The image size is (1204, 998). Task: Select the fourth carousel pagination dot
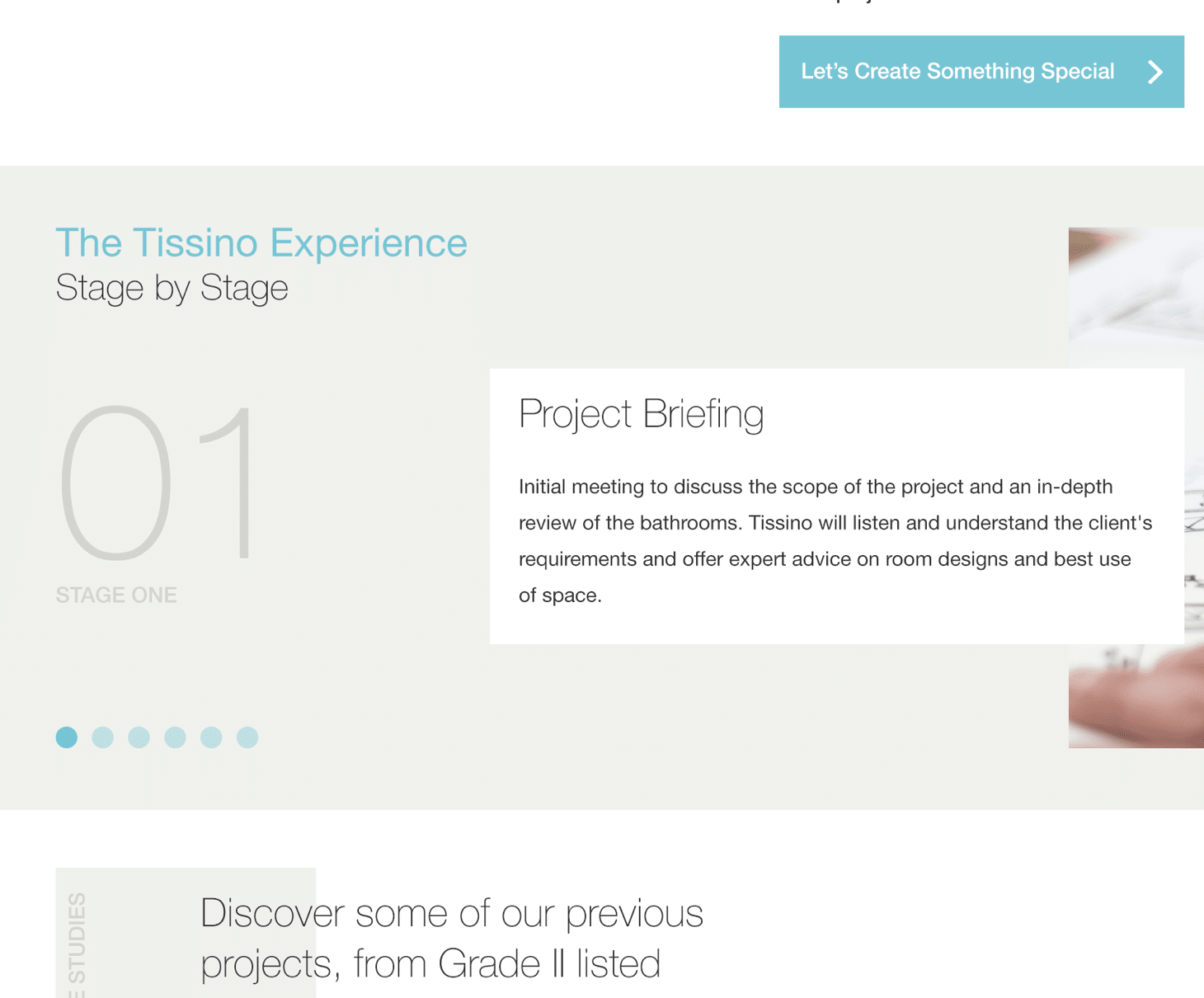pyautogui.click(x=175, y=737)
